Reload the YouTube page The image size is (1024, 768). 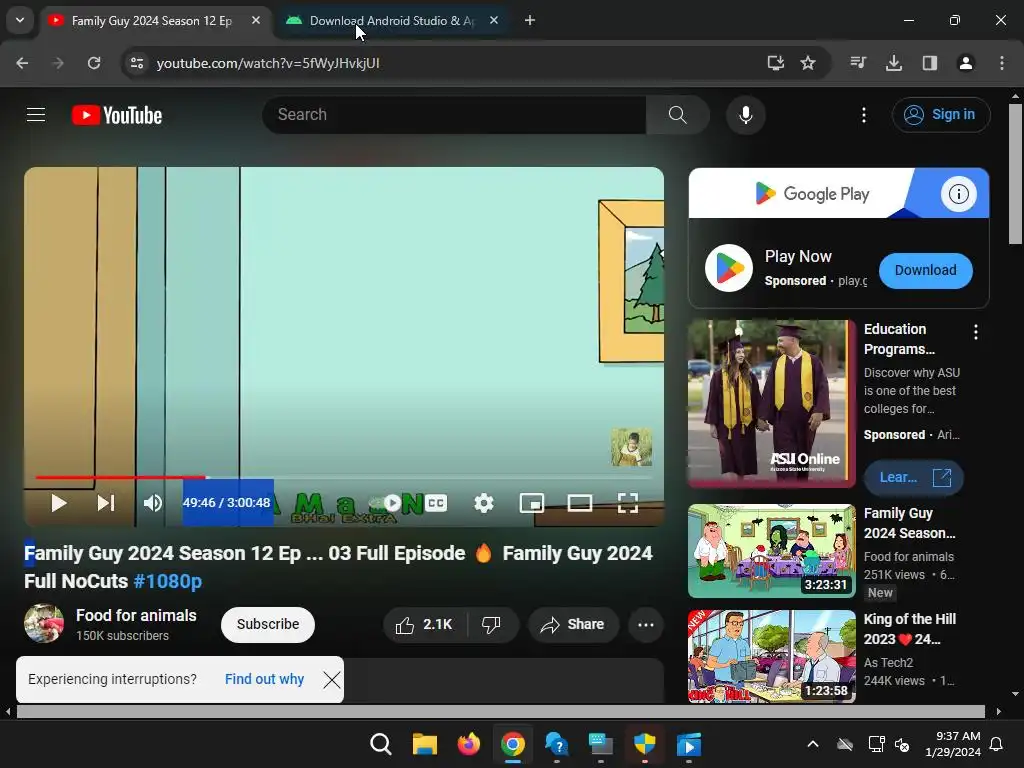coord(94,63)
